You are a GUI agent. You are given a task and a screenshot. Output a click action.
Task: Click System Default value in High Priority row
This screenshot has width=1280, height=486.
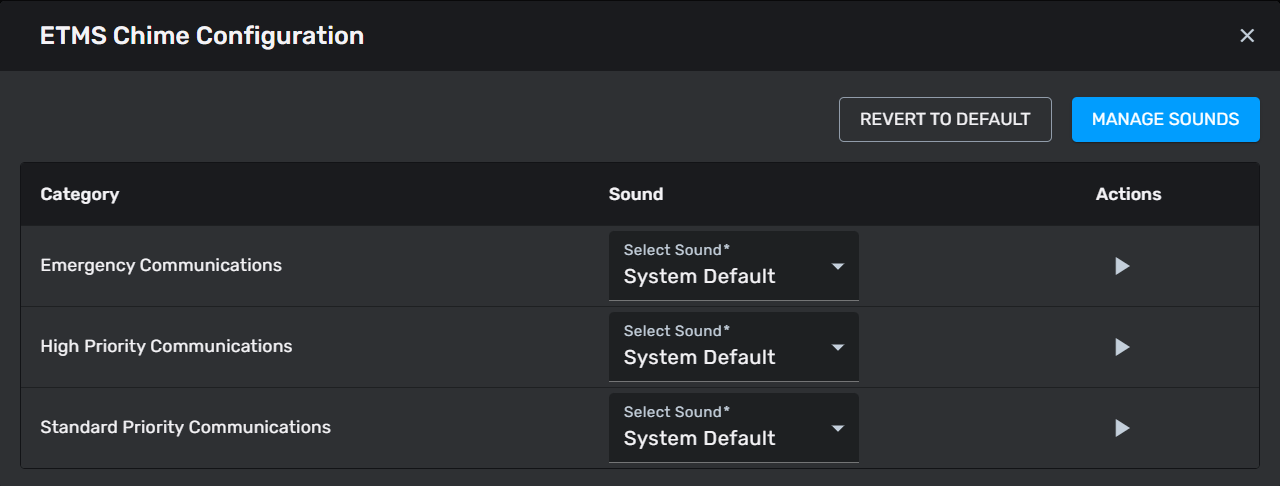click(699, 358)
